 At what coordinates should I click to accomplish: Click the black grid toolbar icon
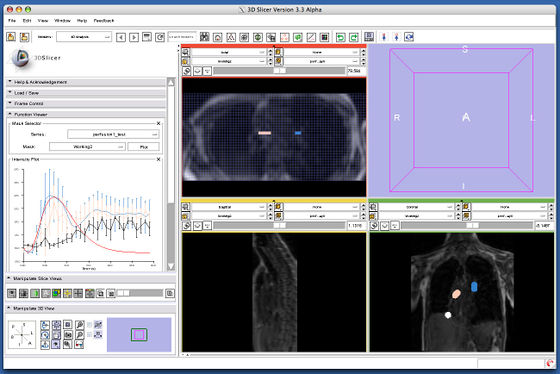tap(324, 37)
